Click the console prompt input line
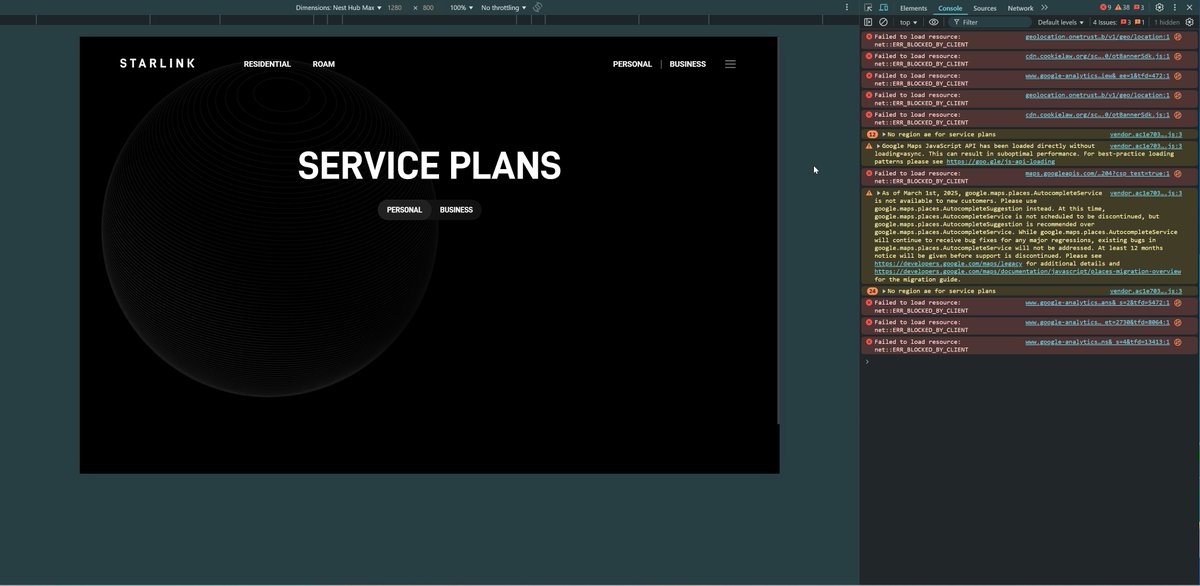This screenshot has height=586, width=1200. pyautogui.click(x=1030, y=361)
